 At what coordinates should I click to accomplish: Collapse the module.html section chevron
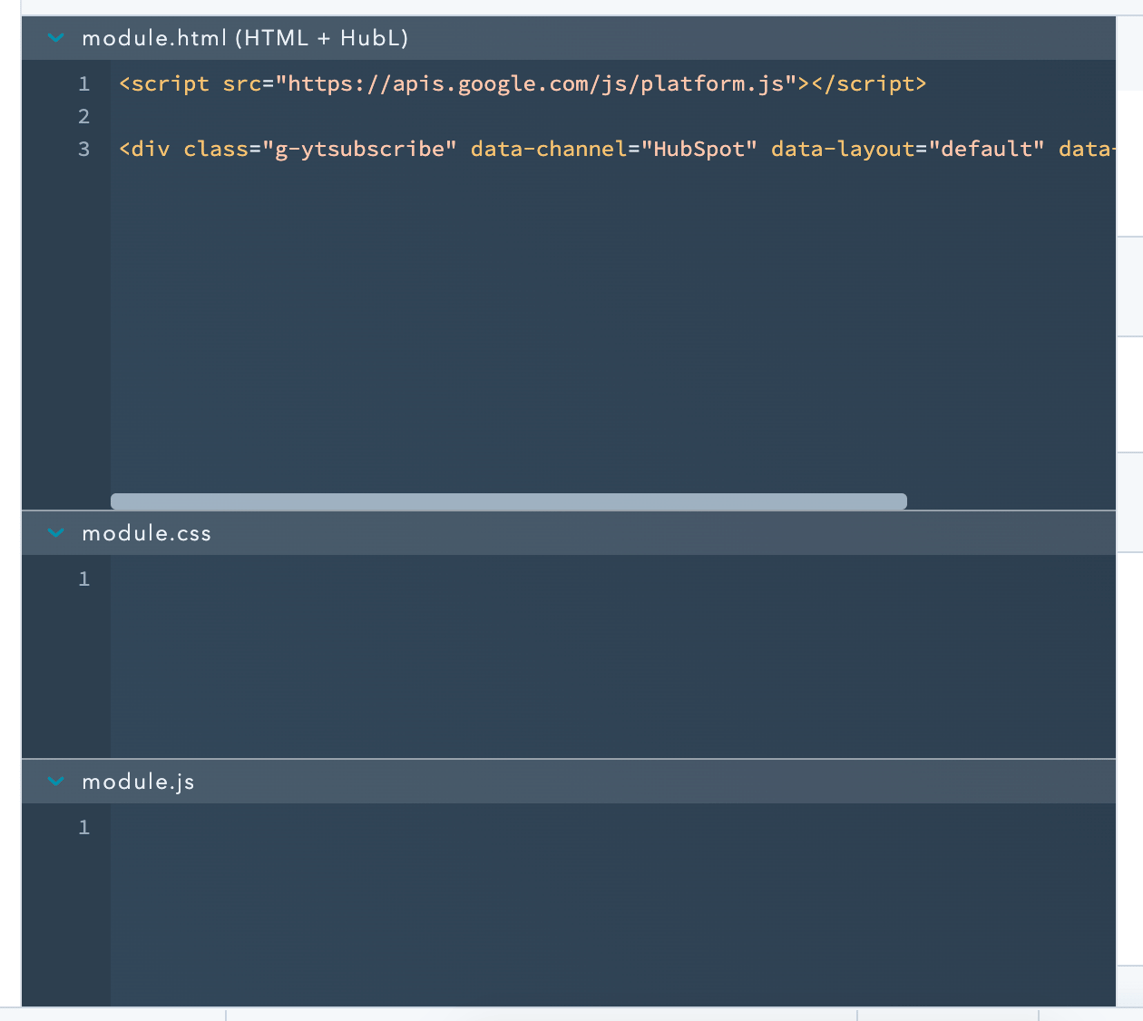tap(56, 38)
